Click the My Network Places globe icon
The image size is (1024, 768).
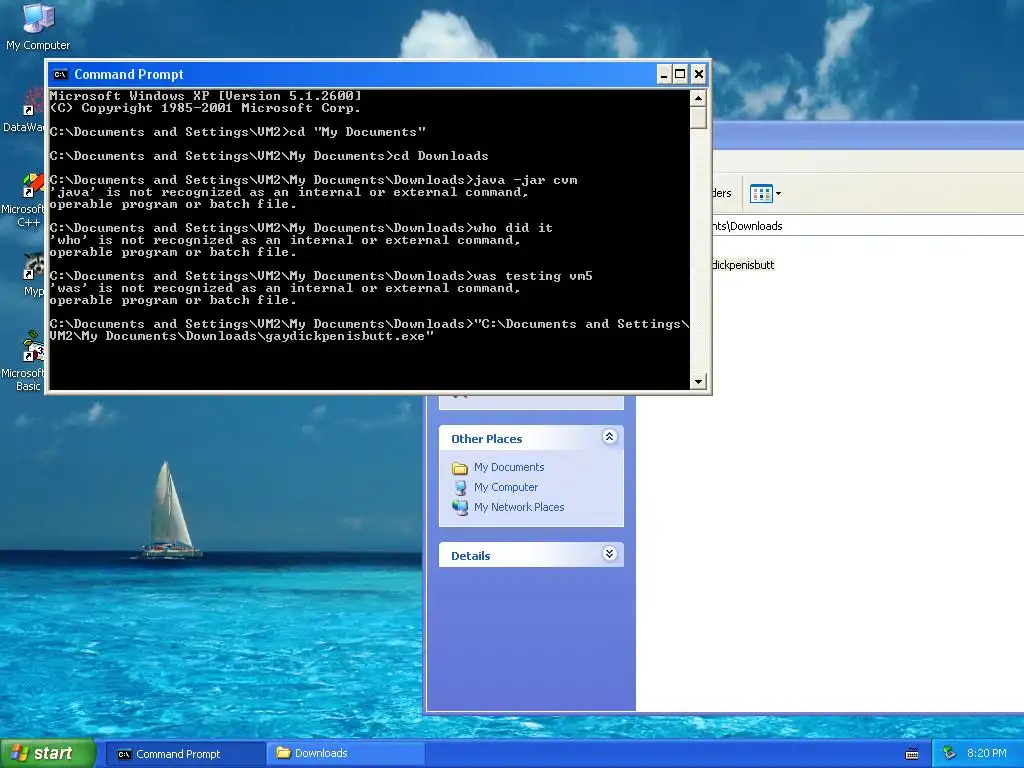460,507
